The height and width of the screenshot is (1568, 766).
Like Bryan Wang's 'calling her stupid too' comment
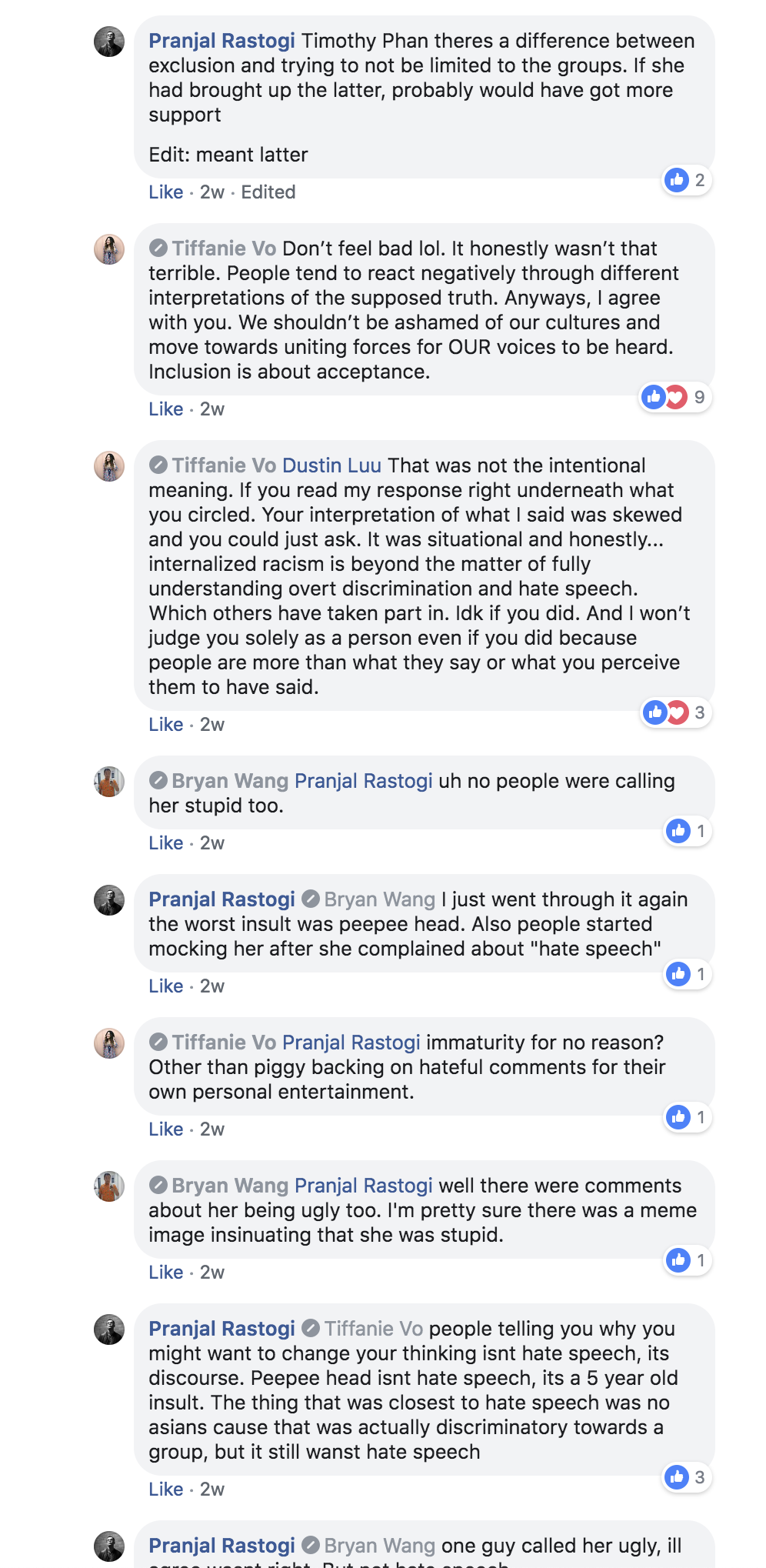[165, 843]
